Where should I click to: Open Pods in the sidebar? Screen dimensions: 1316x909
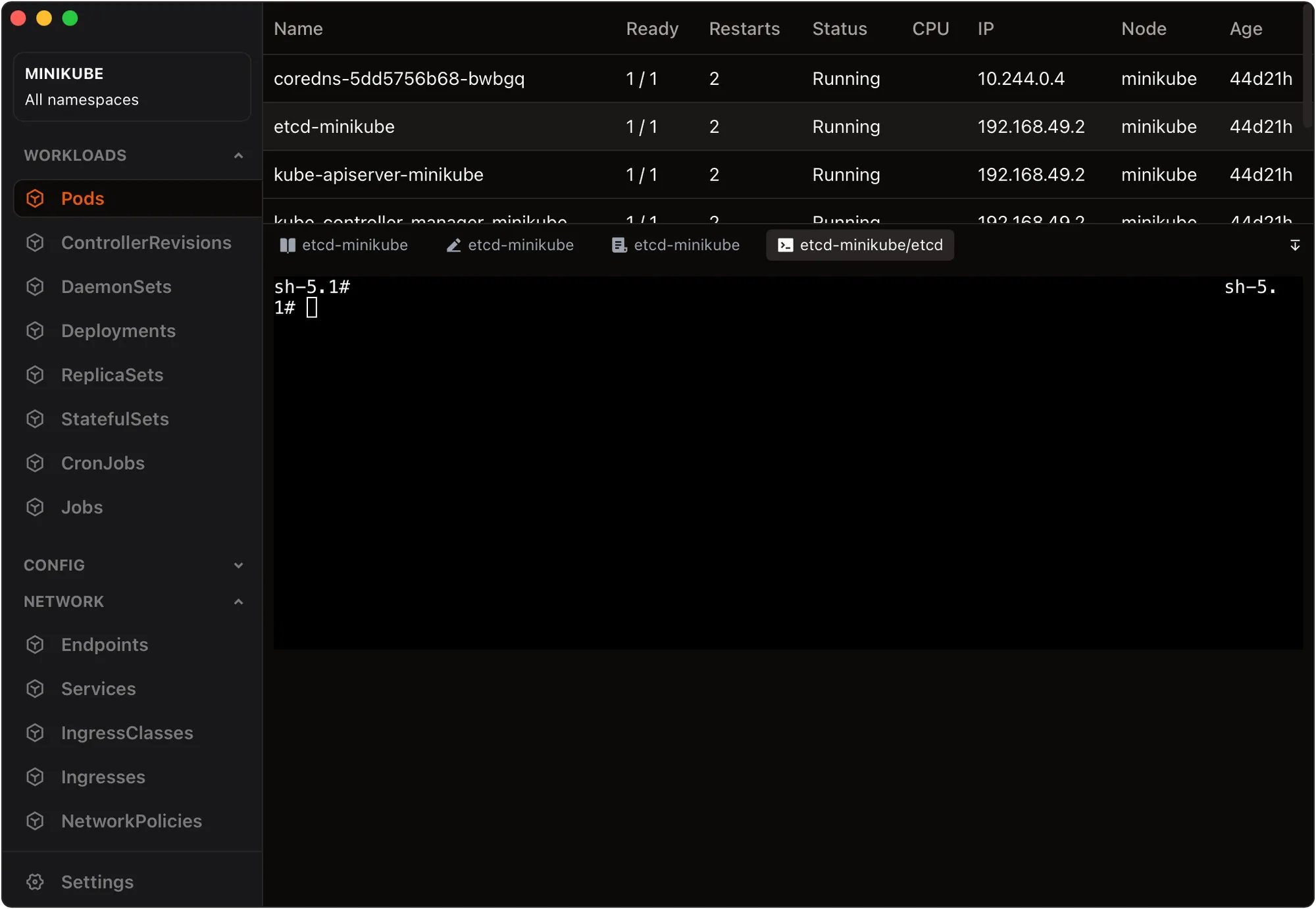(138, 198)
